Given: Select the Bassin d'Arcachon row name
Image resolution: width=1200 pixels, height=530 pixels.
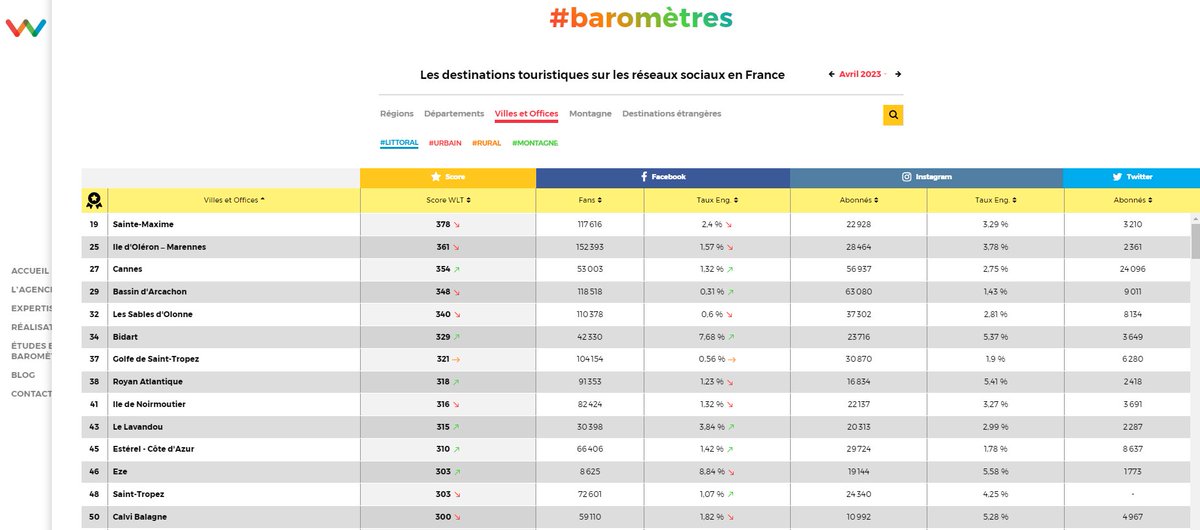Looking at the screenshot, I should [150, 292].
